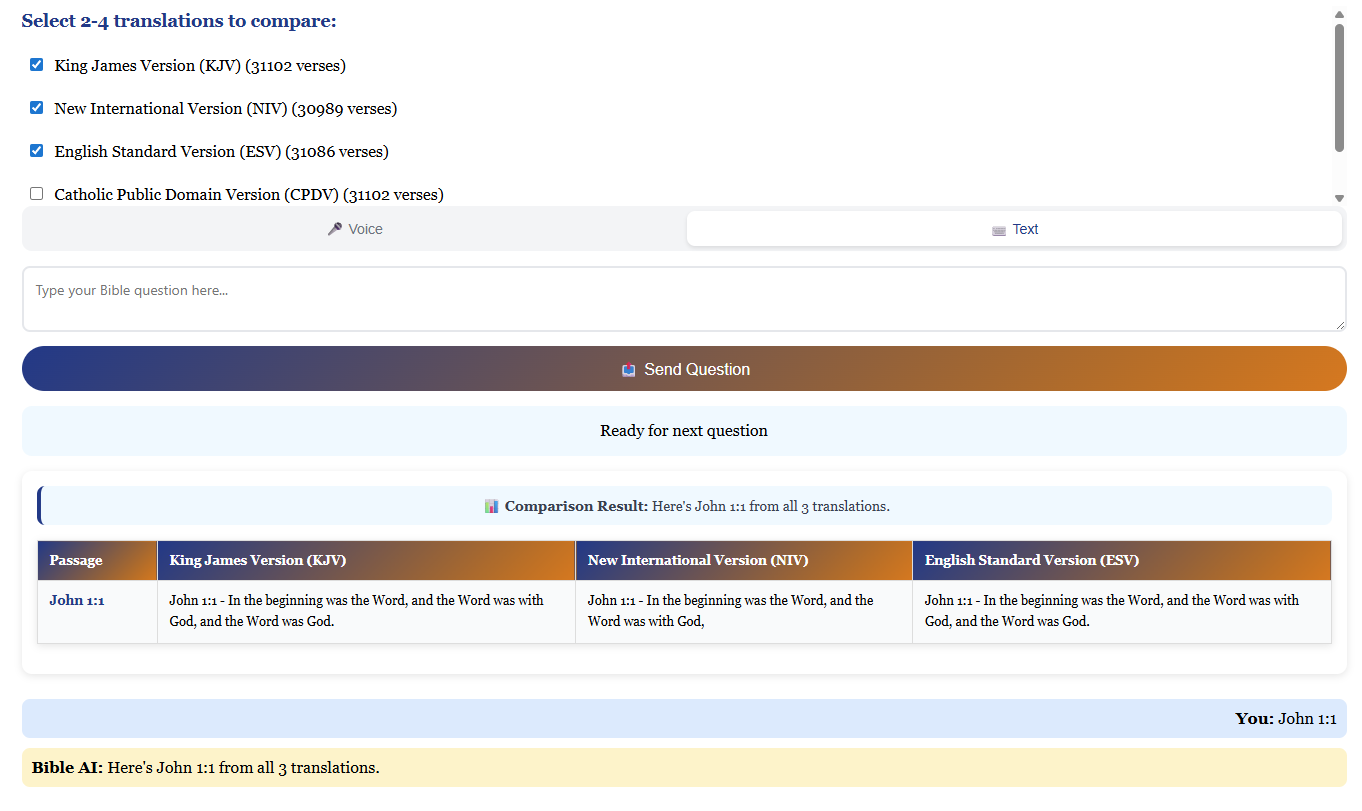Click 'Select 2-4 translations to compare' heading
1362x811 pixels.
179,21
